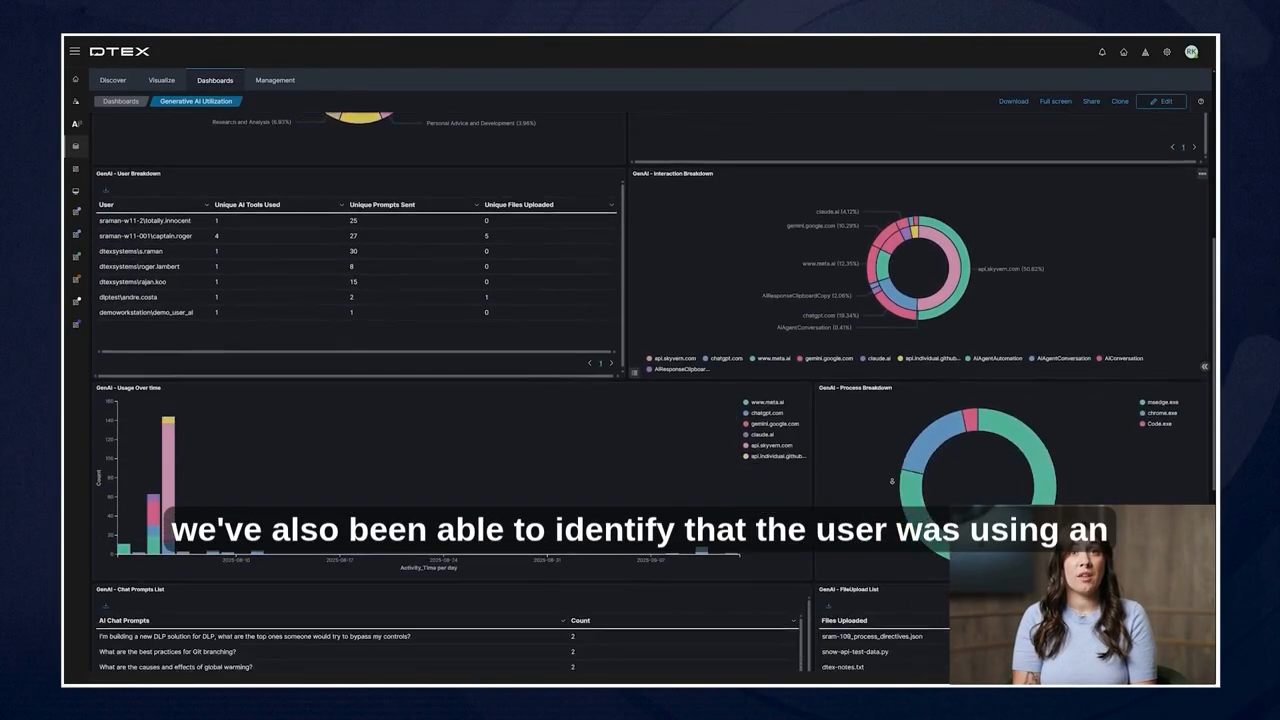
Task: Click the monitor icon in left sidebar
Action: click(x=75, y=191)
